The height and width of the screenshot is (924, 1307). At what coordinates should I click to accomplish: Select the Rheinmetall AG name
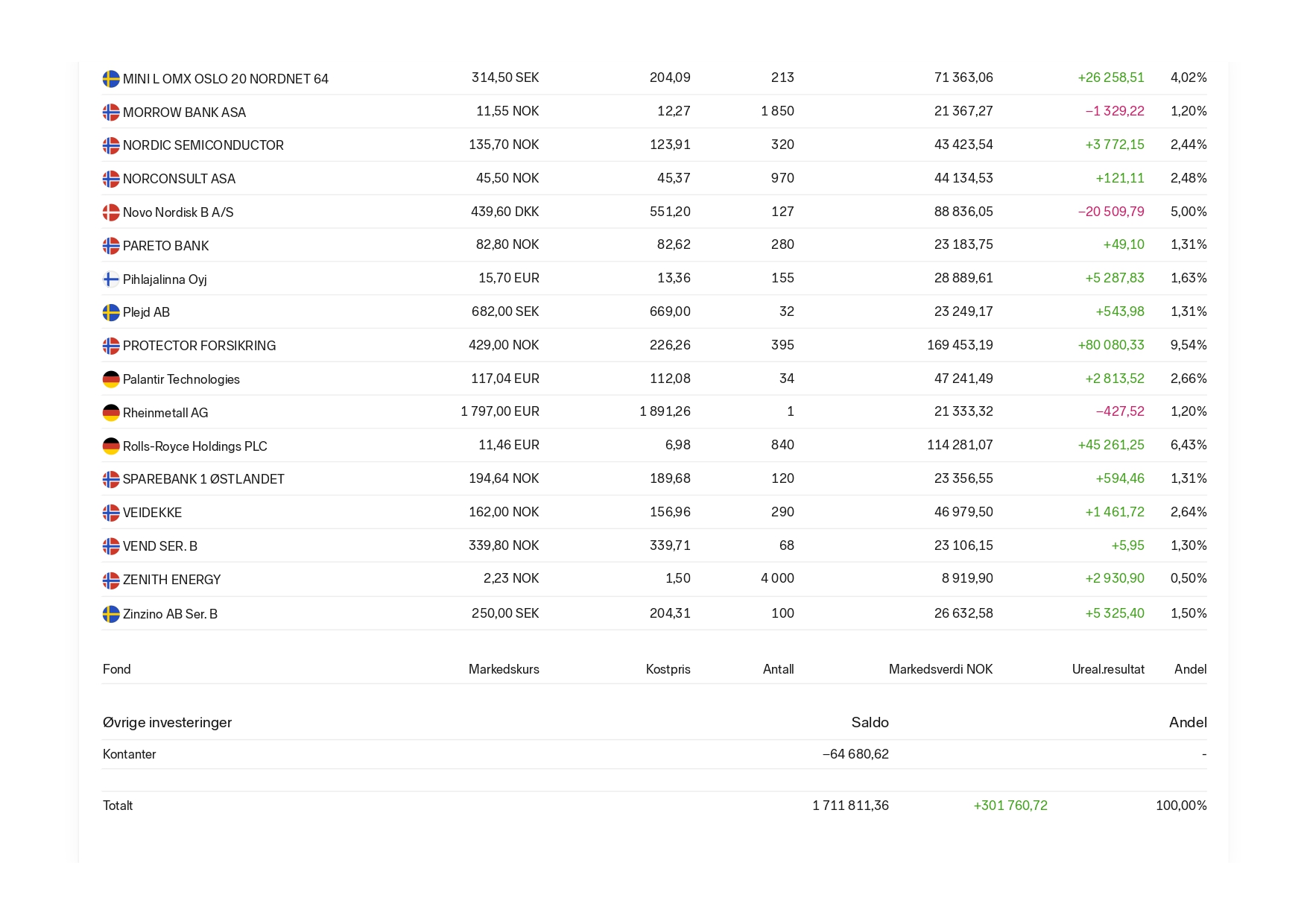165,413
